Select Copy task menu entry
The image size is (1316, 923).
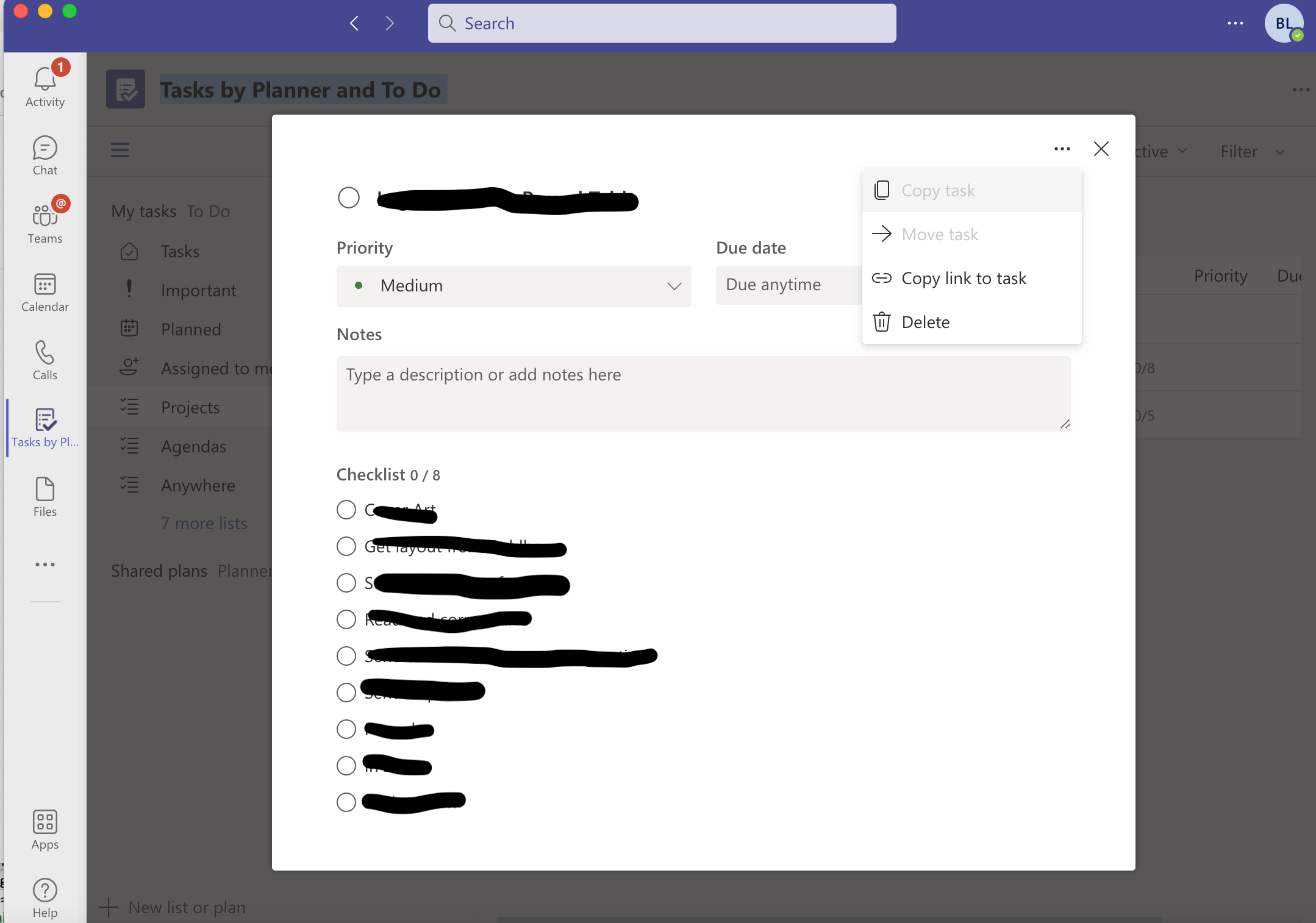click(x=971, y=190)
